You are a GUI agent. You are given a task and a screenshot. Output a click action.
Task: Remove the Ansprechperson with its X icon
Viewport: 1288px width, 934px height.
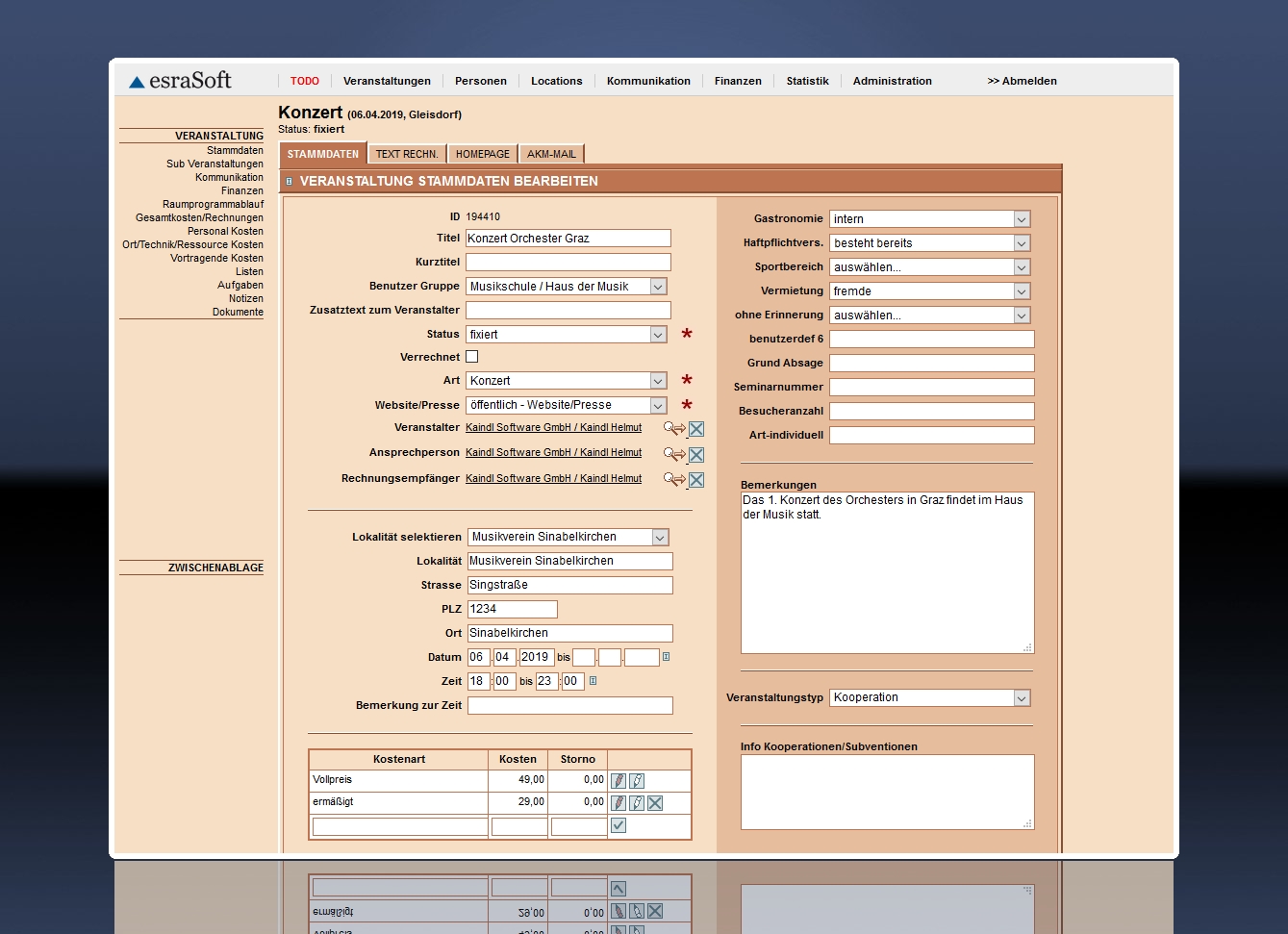pos(696,455)
